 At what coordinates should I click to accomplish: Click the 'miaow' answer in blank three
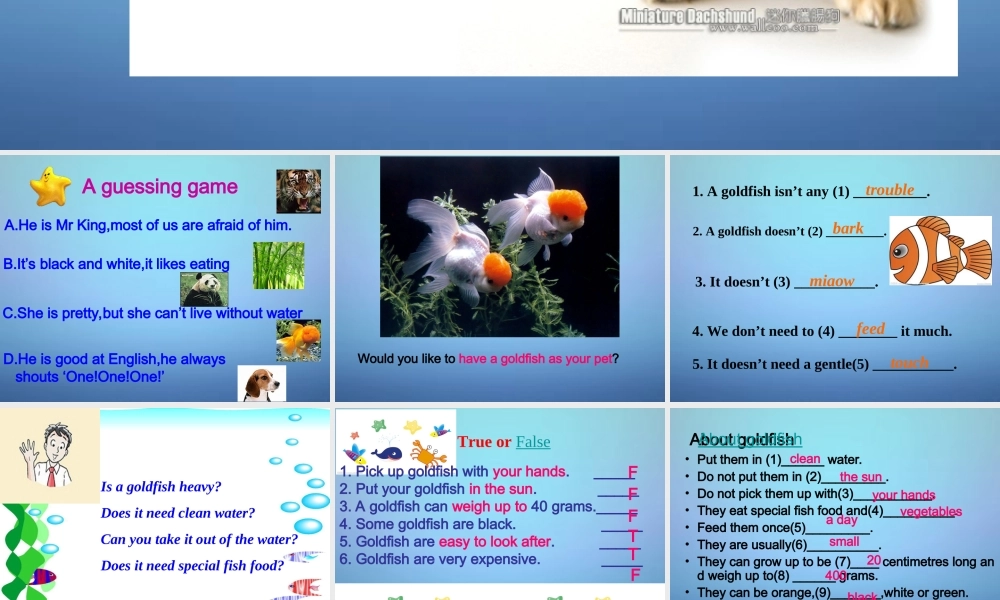(x=832, y=281)
